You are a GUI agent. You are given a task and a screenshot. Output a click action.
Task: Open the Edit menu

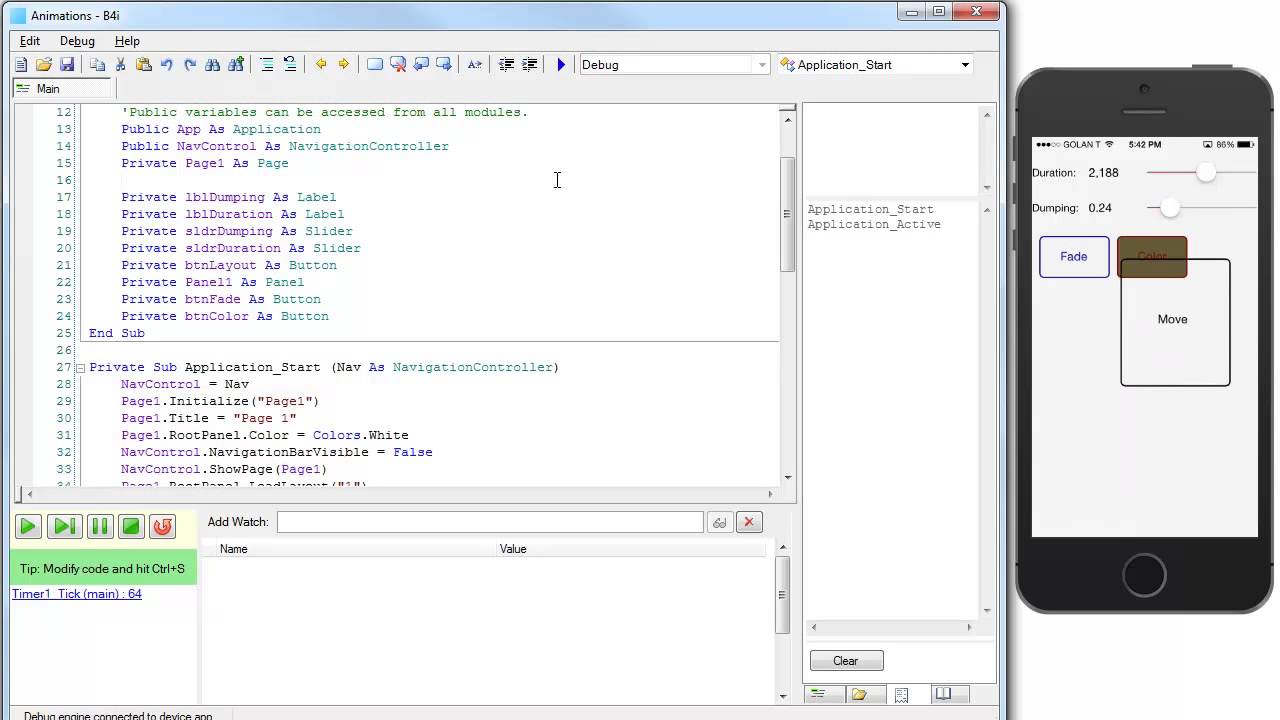[30, 41]
